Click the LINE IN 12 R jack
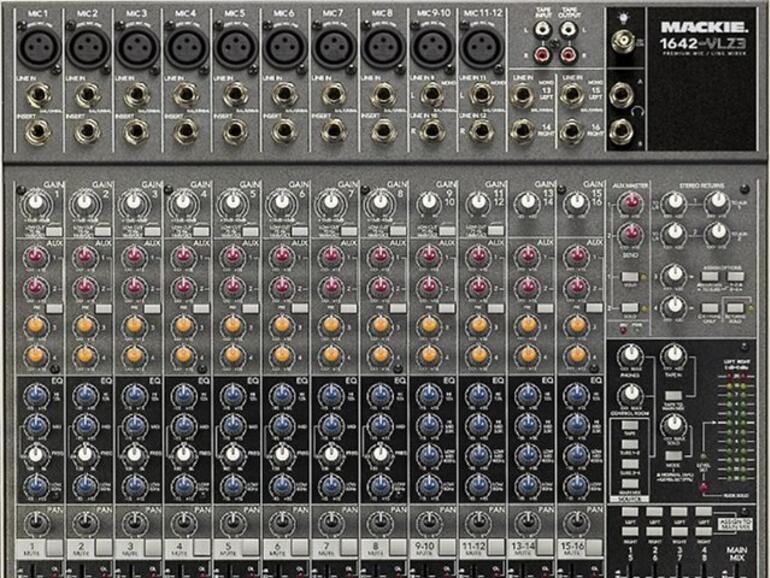770x578 pixels. pyautogui.click(x=481, y=131)
